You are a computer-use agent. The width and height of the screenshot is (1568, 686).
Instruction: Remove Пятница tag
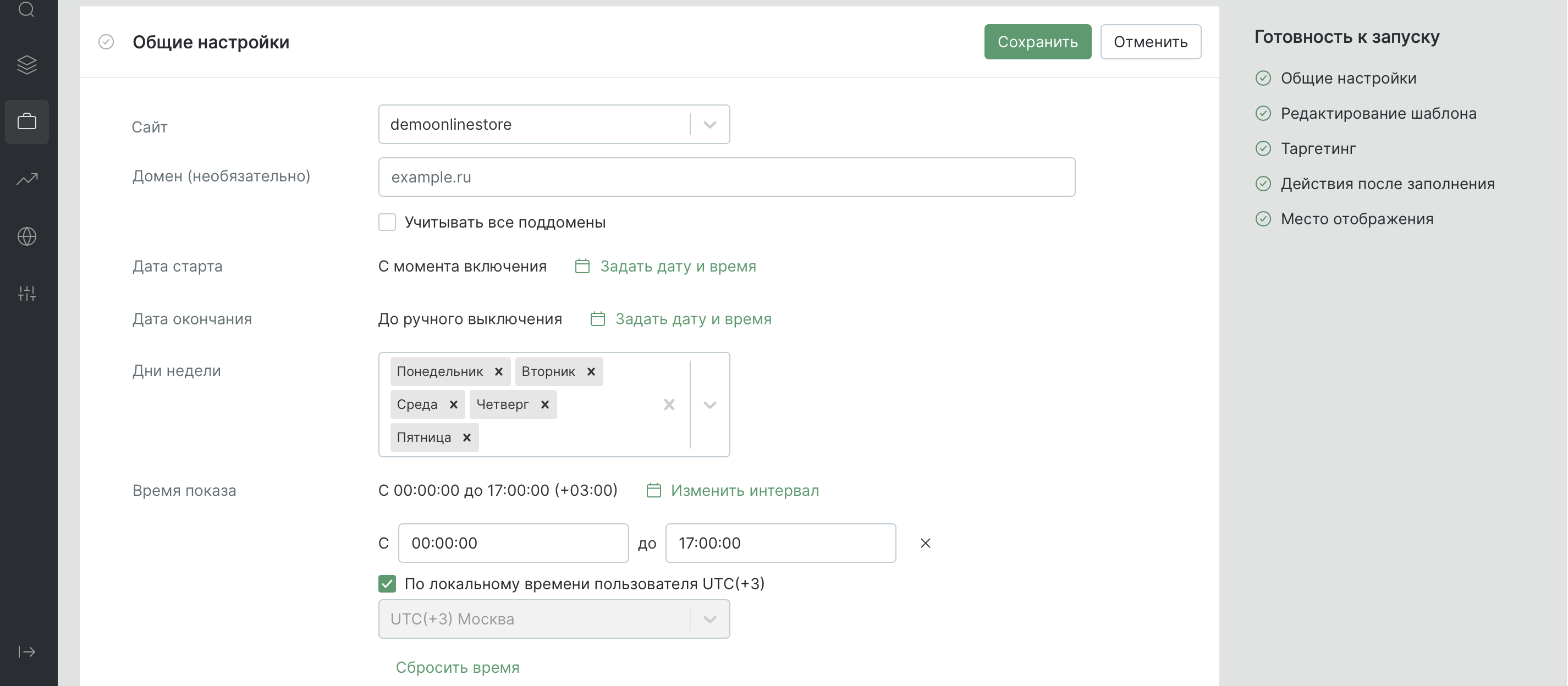(x=467, y=437)
